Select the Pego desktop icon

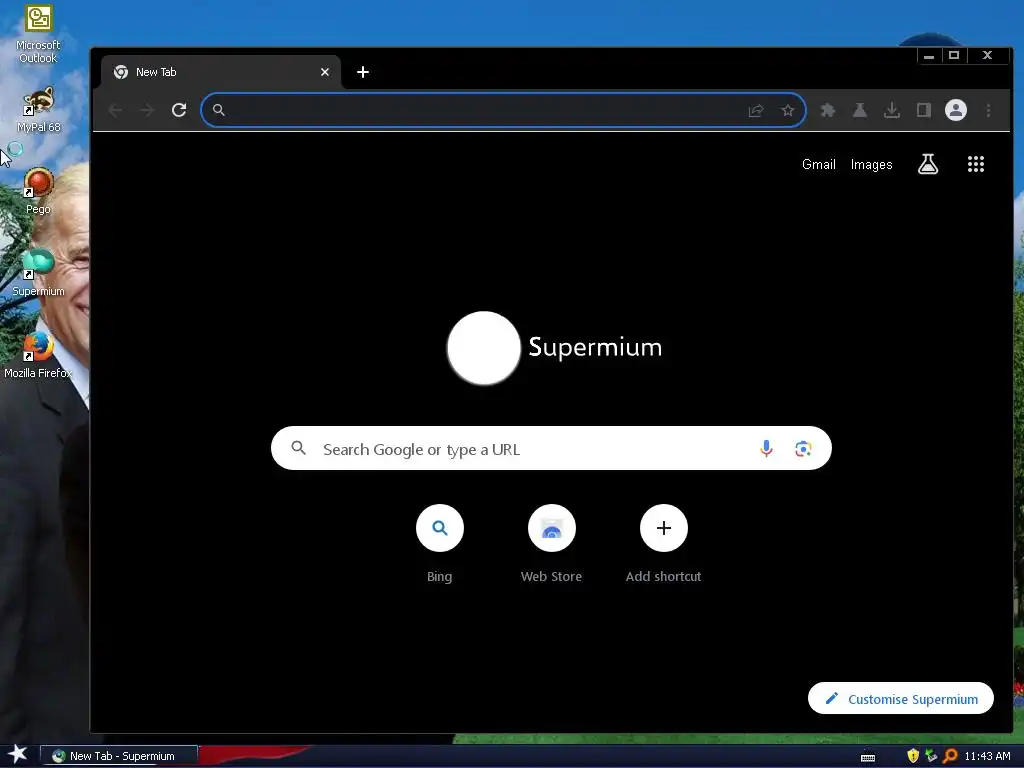[x=38, y=192]
